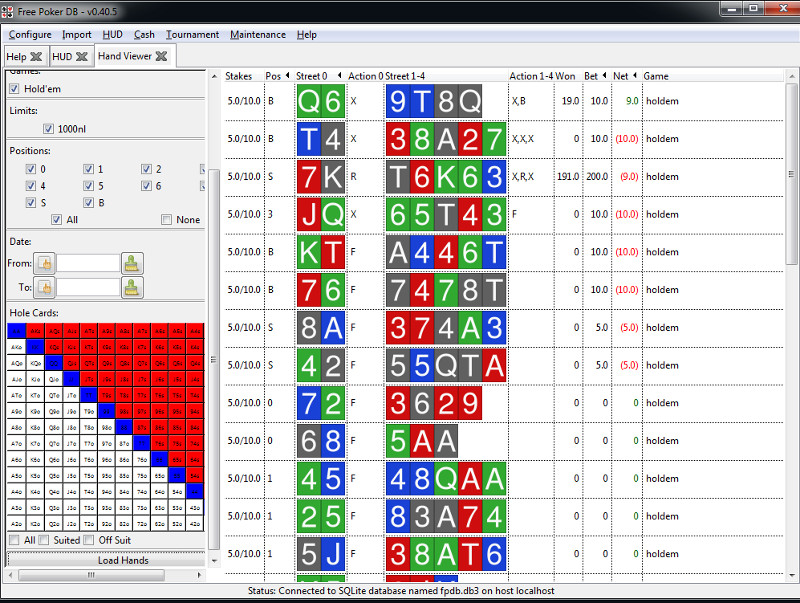Screen dimensions: 800x603
Task: Click sort arrow next to Pos column
Action: (x=287, y=76)
